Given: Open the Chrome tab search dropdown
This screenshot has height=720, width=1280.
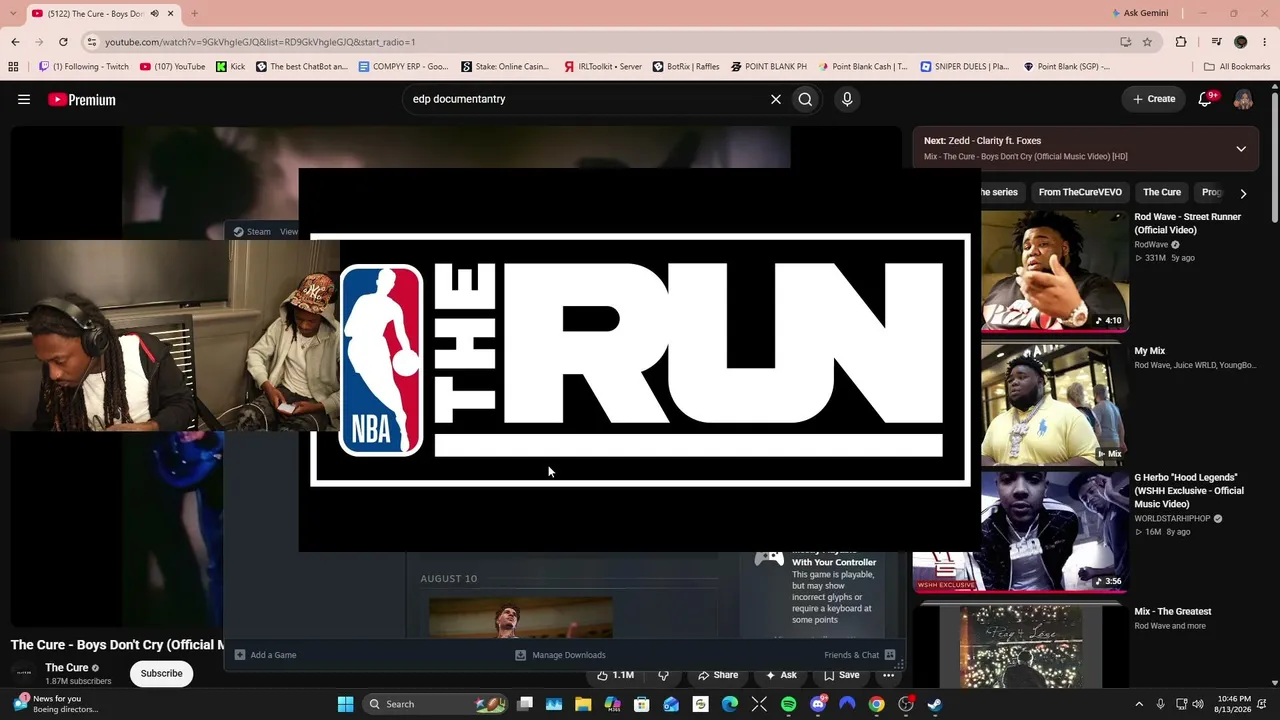Looking at the screenshot, I should tap(15, 13).
